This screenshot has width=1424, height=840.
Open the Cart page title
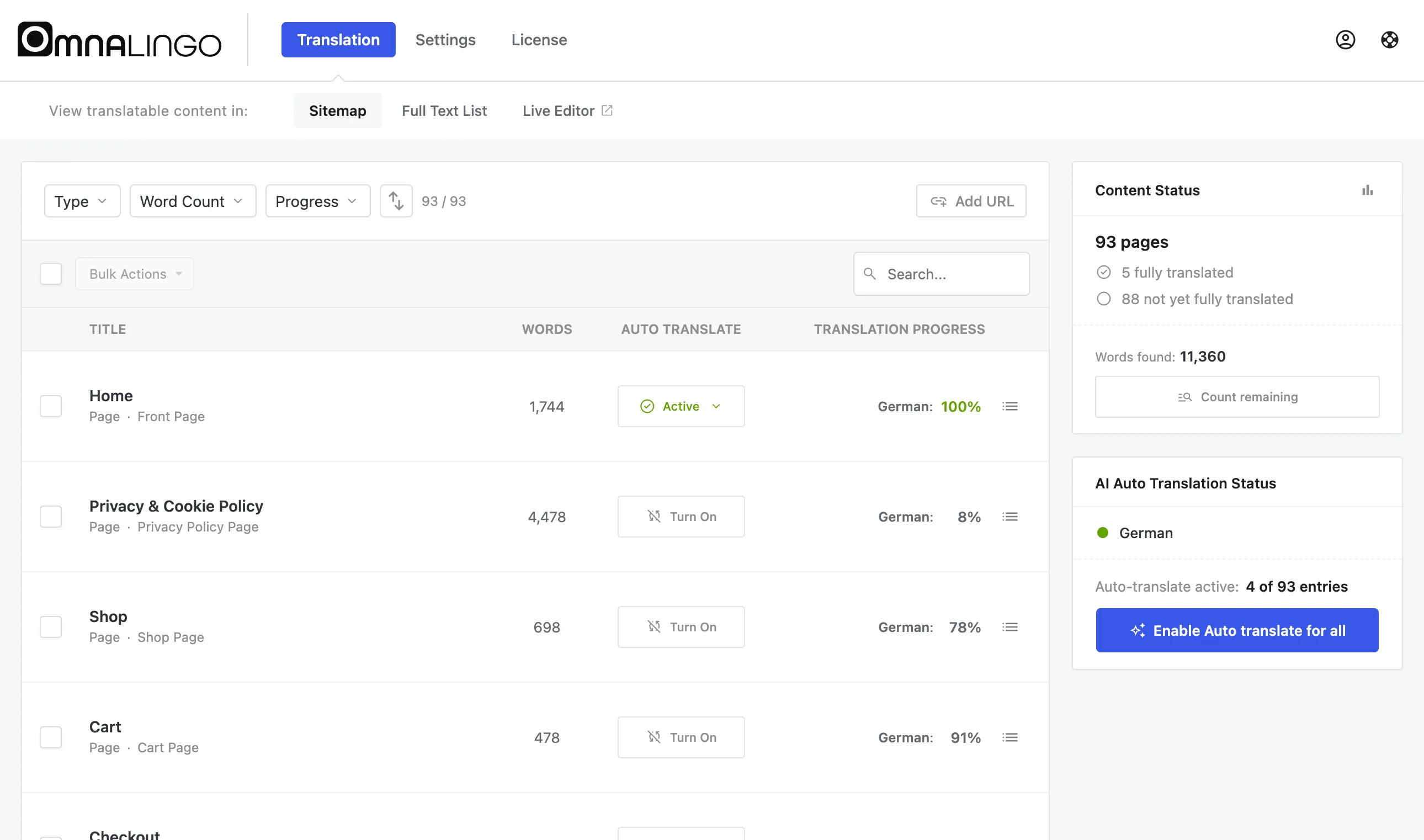click(x=105, y=727)
